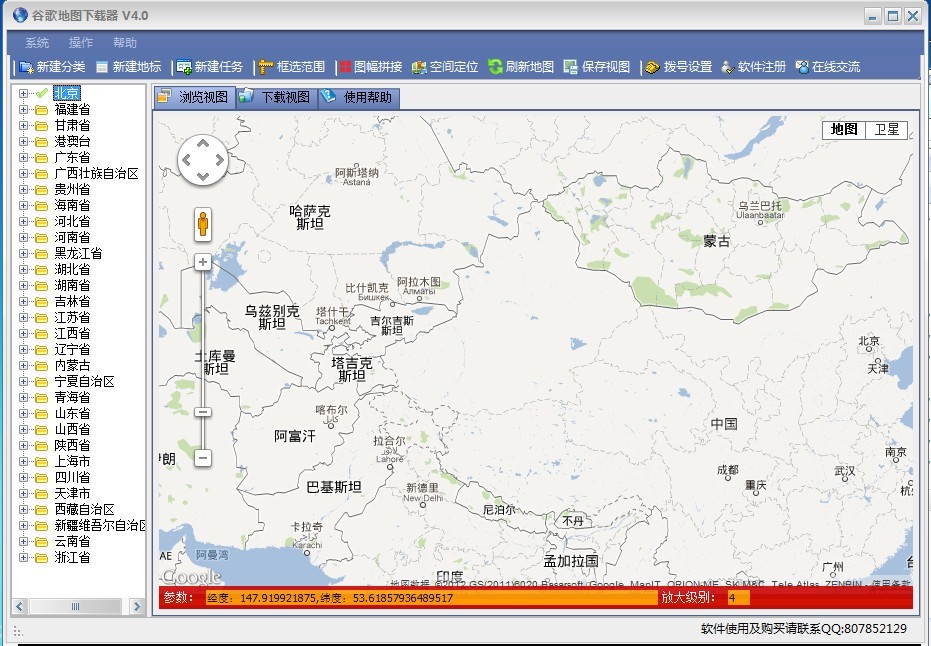Open 空间定位 from the toolbar
931x646 pixels.
[x=419, y=67]
